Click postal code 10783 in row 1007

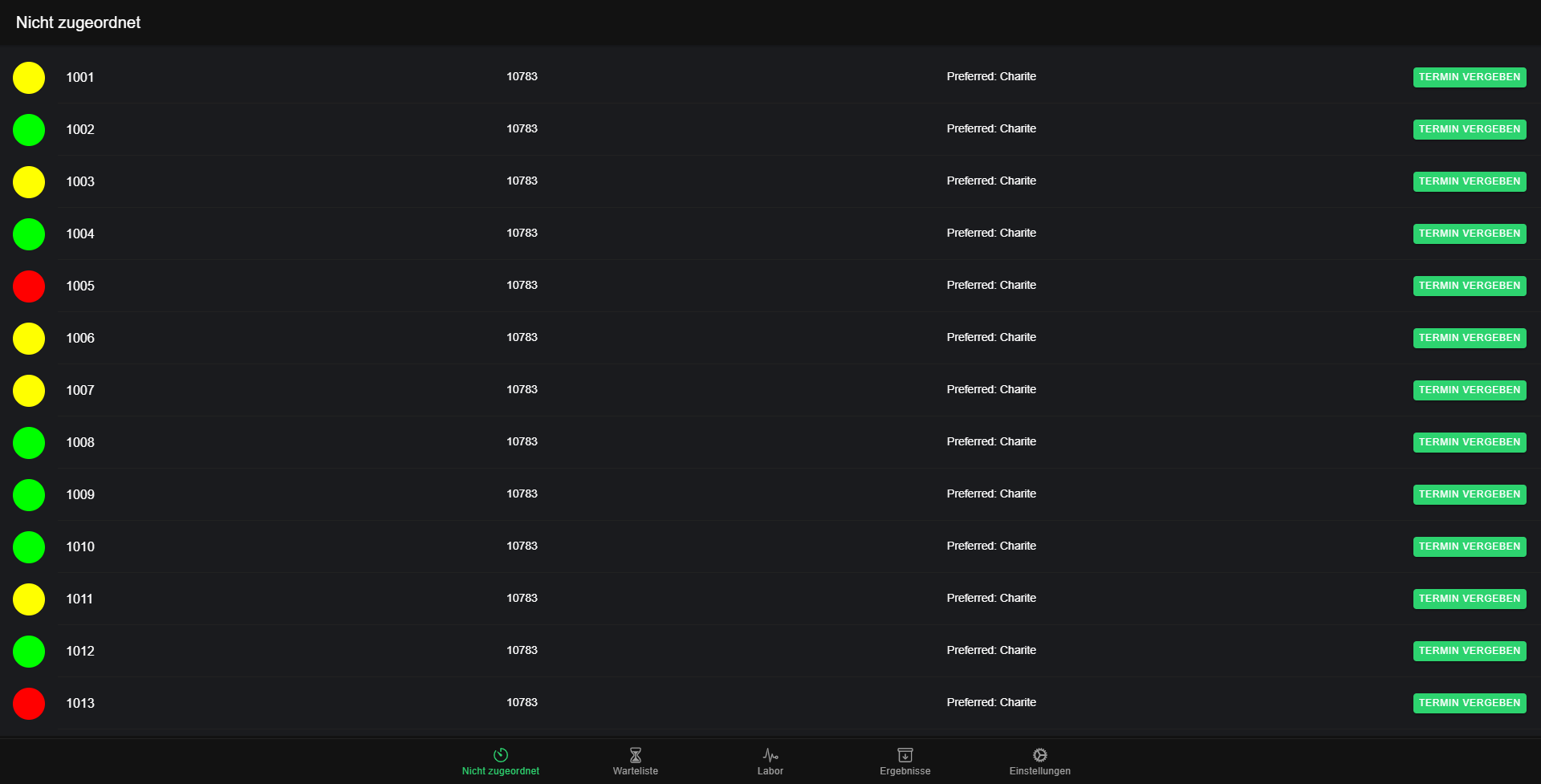click(x=522, y=389)
